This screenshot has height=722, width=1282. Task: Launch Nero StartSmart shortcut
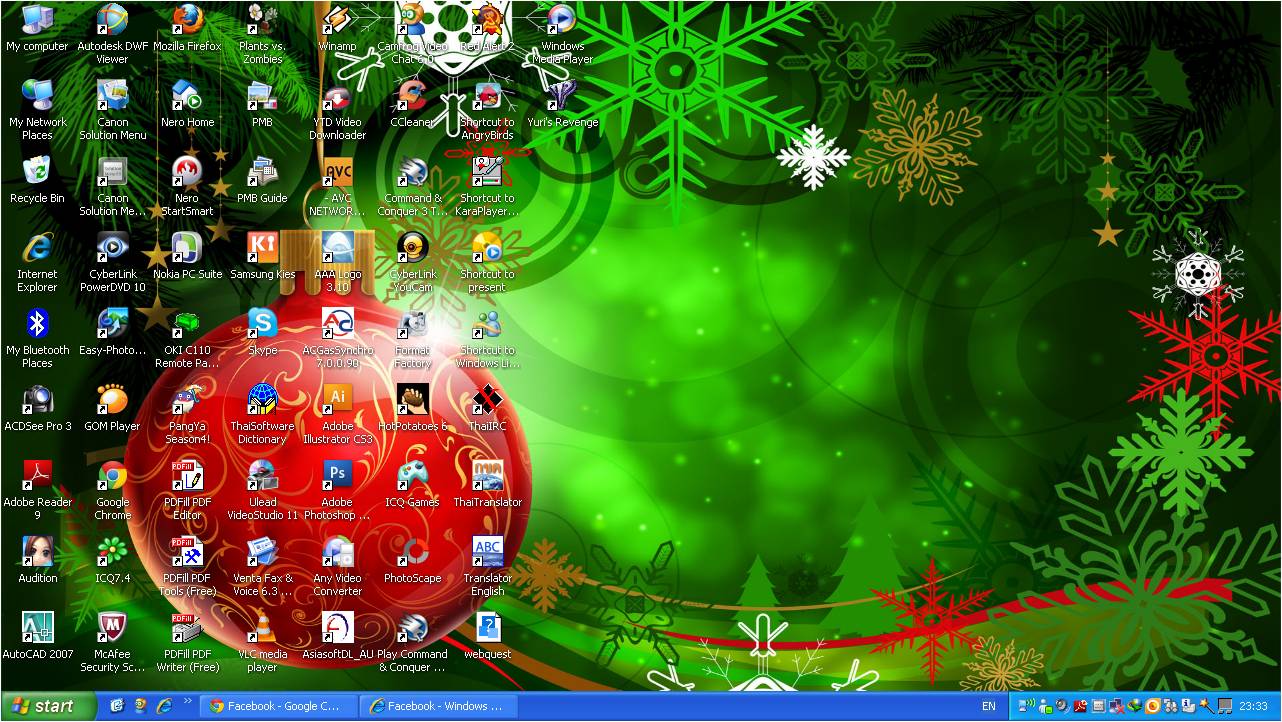pyautogui.click(x=187, y=186)
